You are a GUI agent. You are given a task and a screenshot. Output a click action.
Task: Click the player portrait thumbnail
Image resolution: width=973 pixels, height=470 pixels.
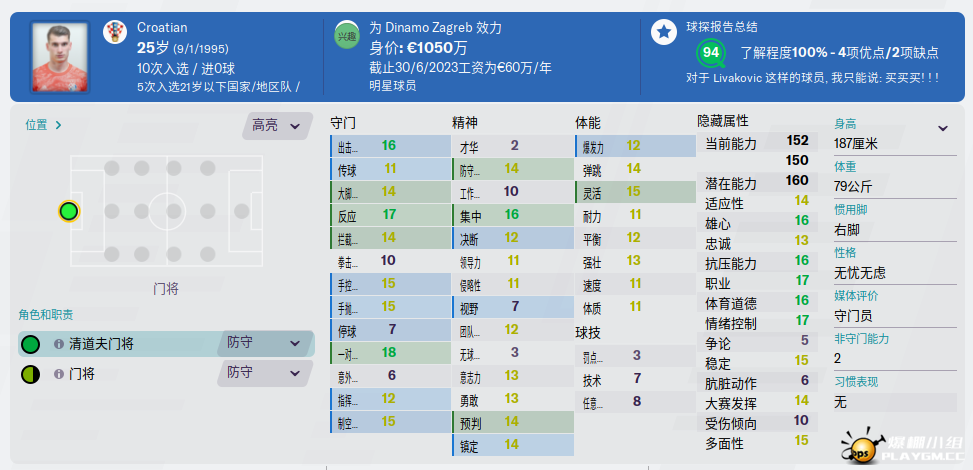point(60,57)
